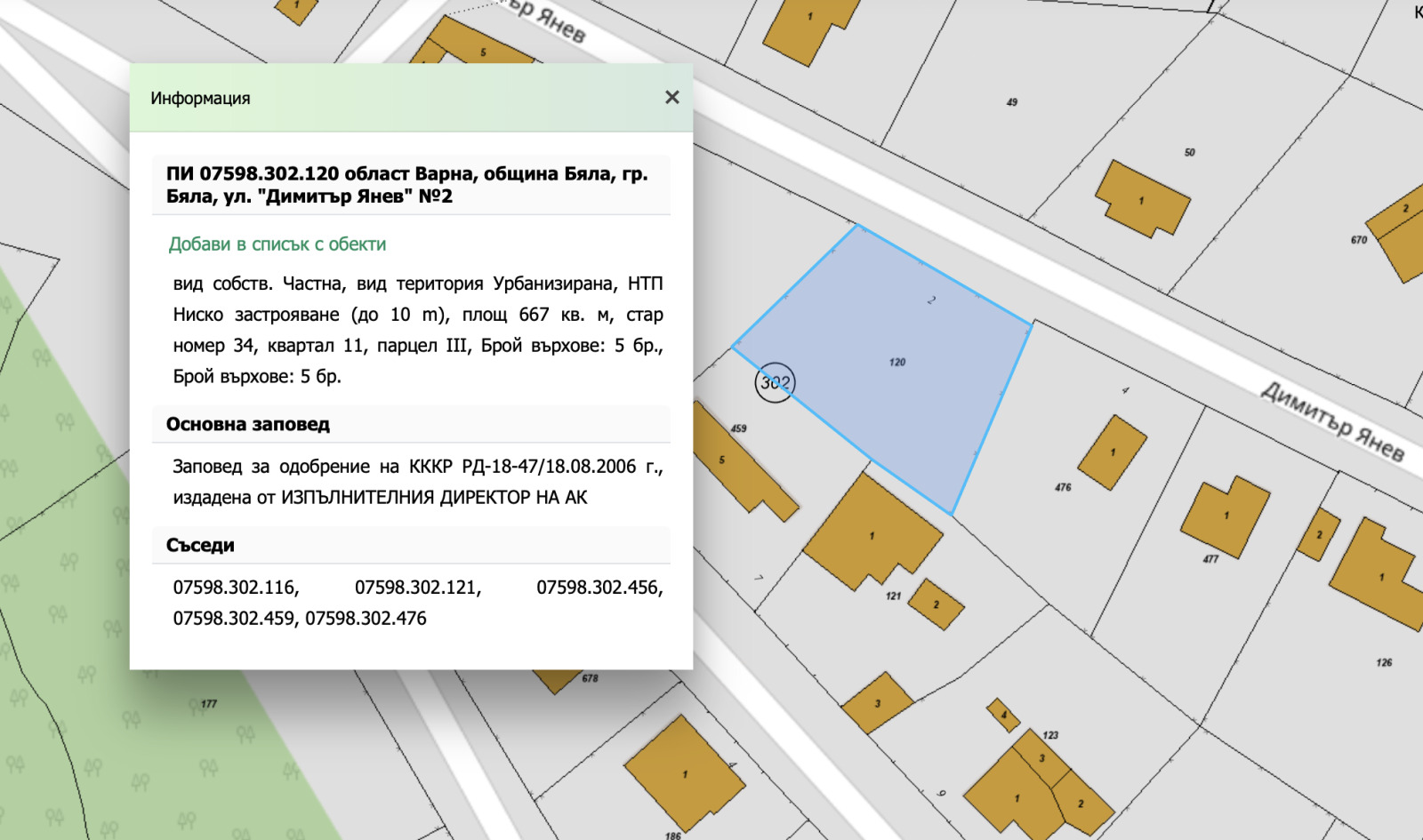Viewport: 1423px width, 840px height.
Task: Click the 'Основна заповед' section header
Action: coord(248,425)
